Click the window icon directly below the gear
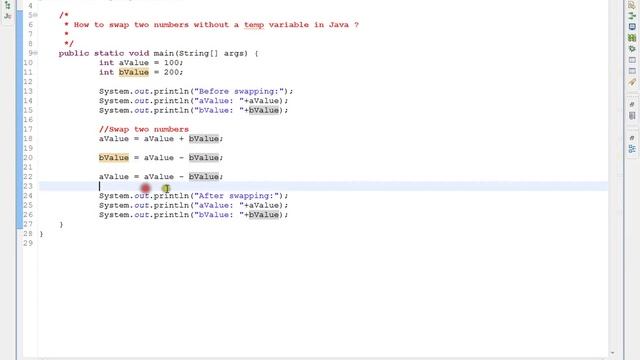This screenshot has height=360, width=640. (x=632, y=60)
